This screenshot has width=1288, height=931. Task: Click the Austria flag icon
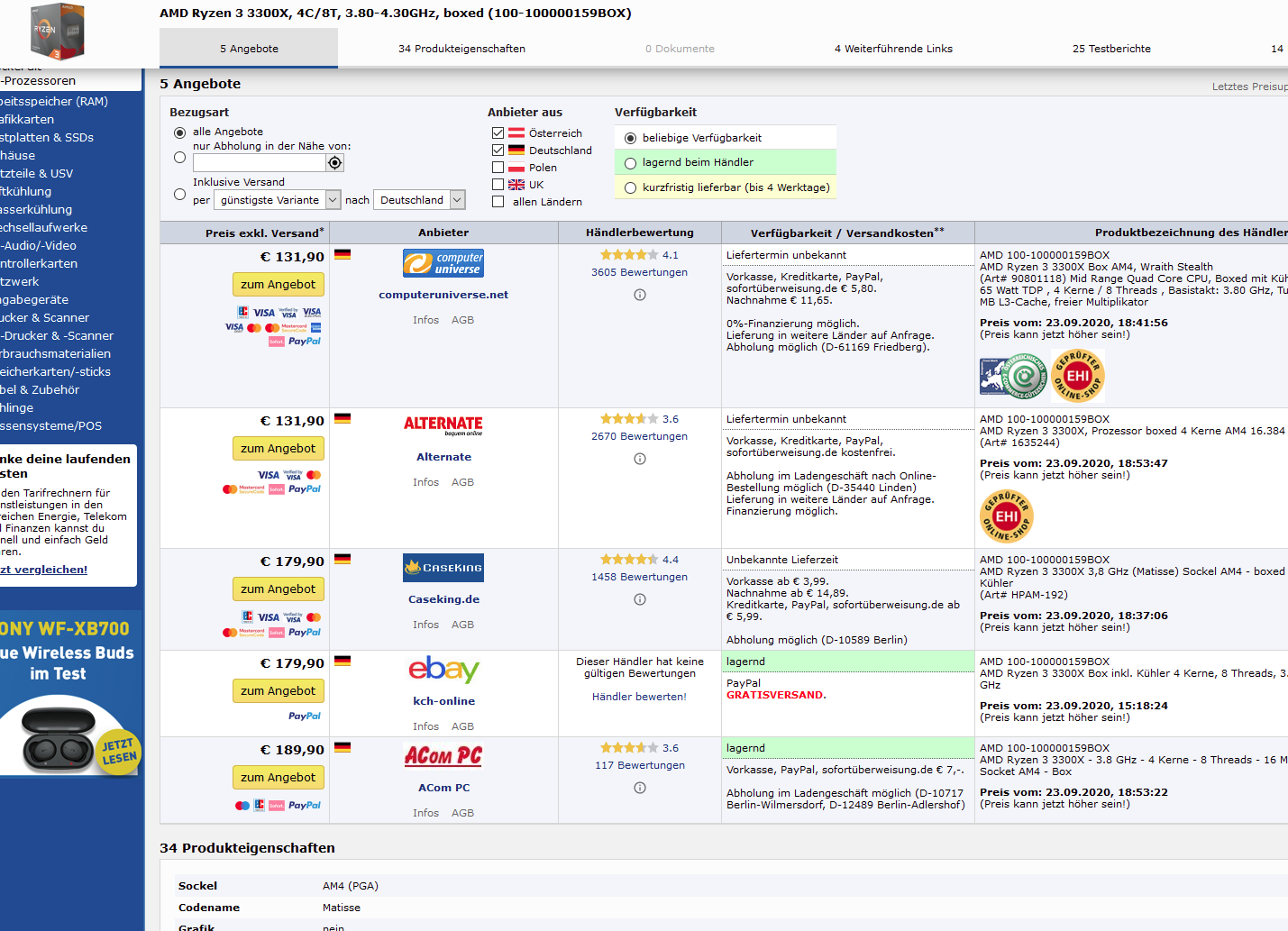516,132
